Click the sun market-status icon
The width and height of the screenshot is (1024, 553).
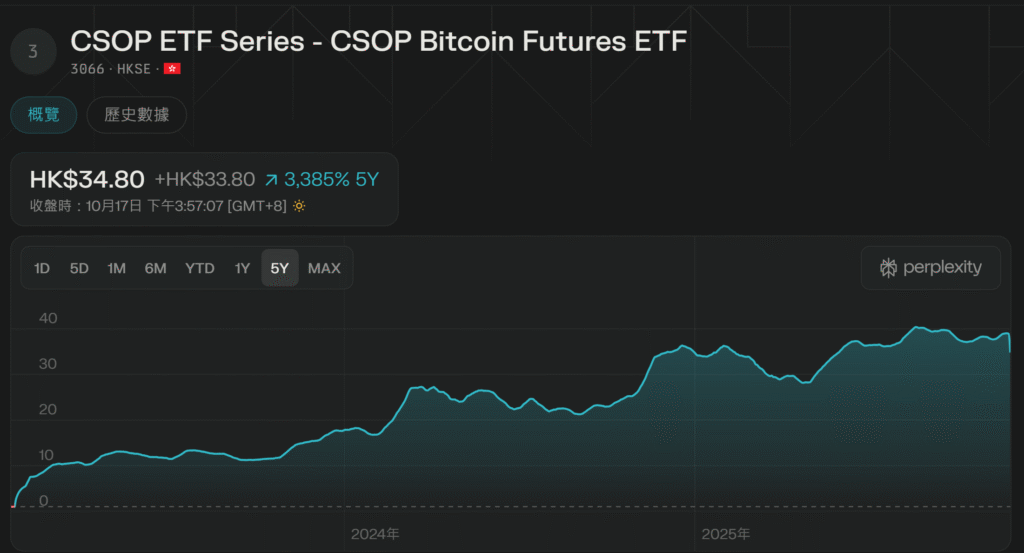tap(299, 205)
